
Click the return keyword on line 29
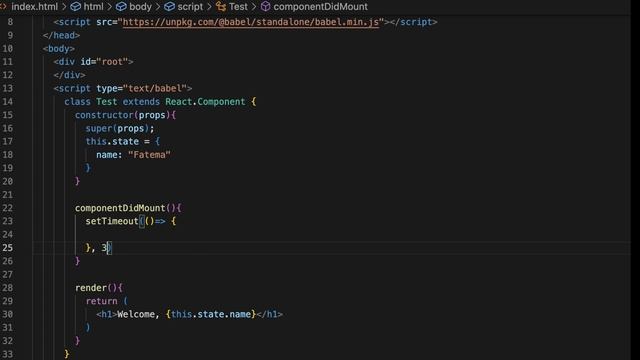pos(101,301)
